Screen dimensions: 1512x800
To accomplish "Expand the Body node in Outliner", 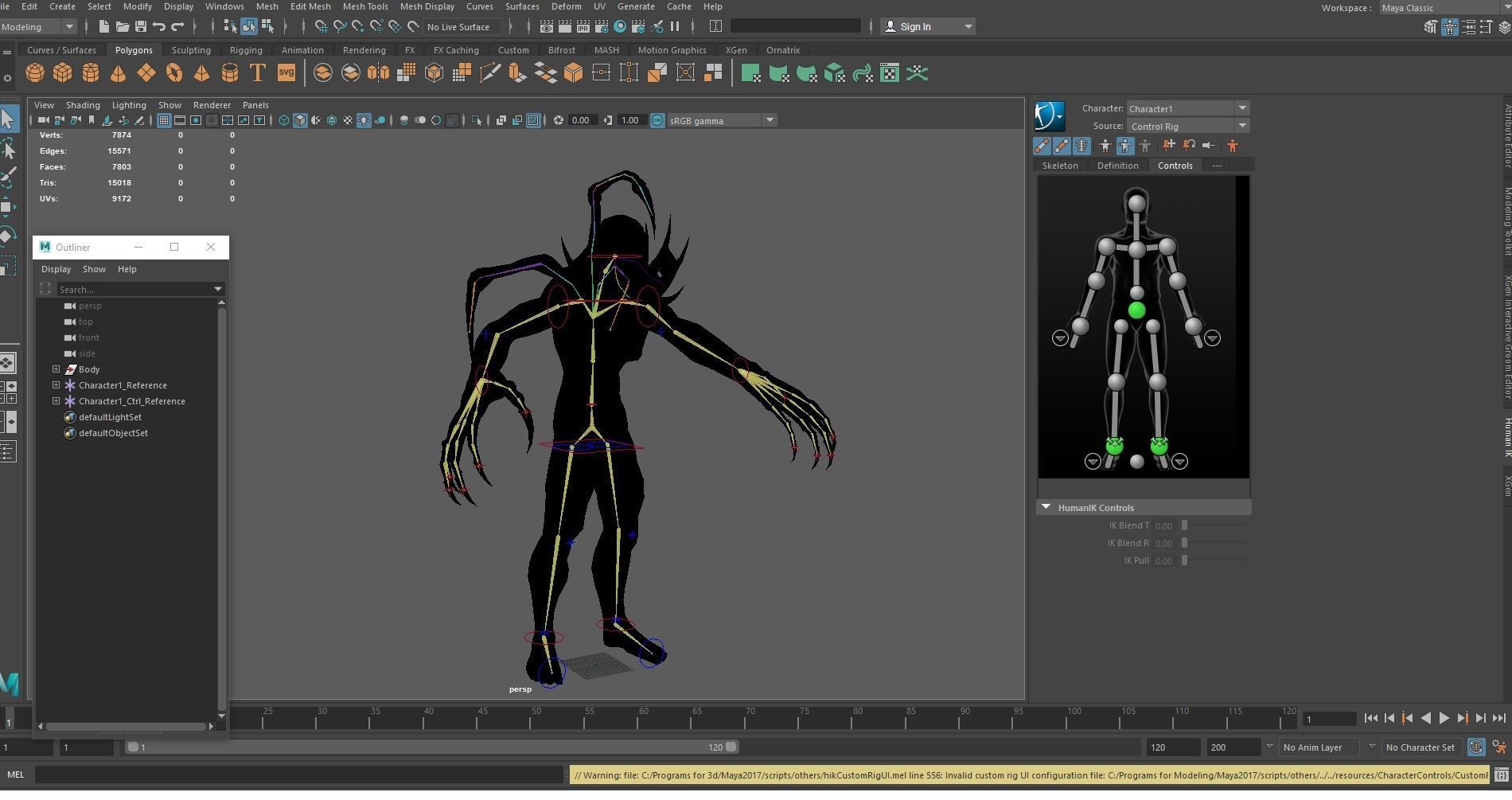I will (57, 369).
